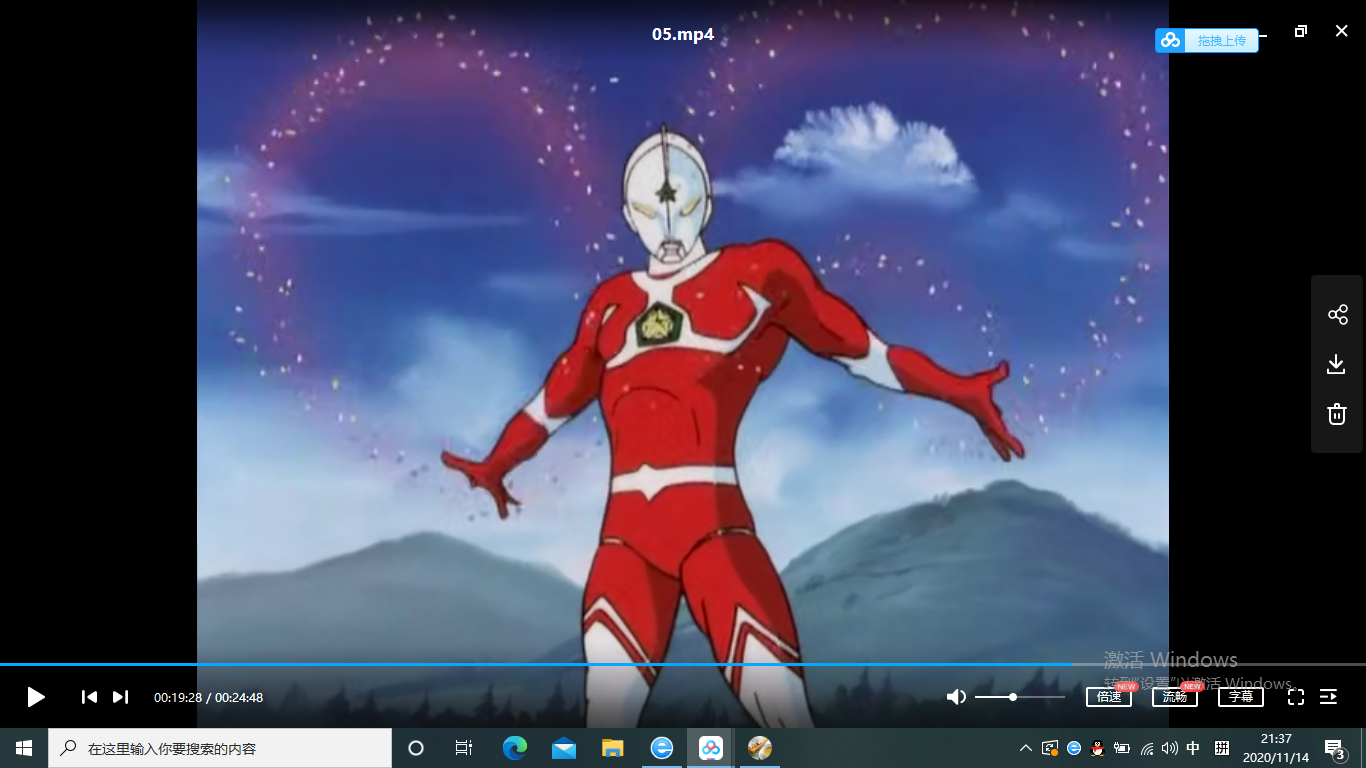1366x768 pixels.
Task: Close the video player window
Action: click(1342, 31)
